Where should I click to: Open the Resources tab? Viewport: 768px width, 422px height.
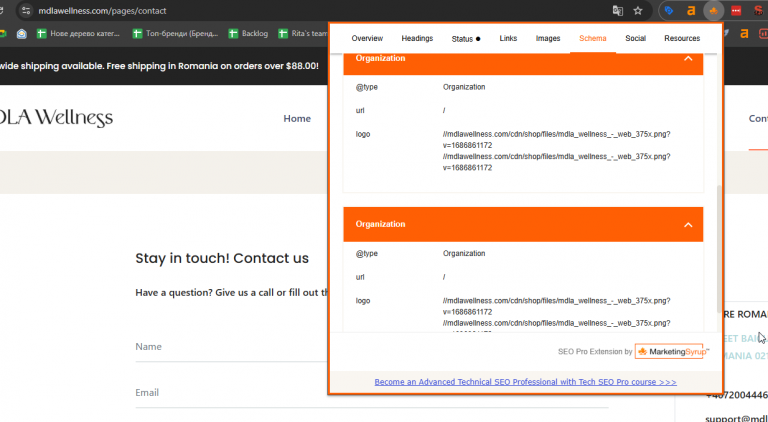click(x=682, y=38)
